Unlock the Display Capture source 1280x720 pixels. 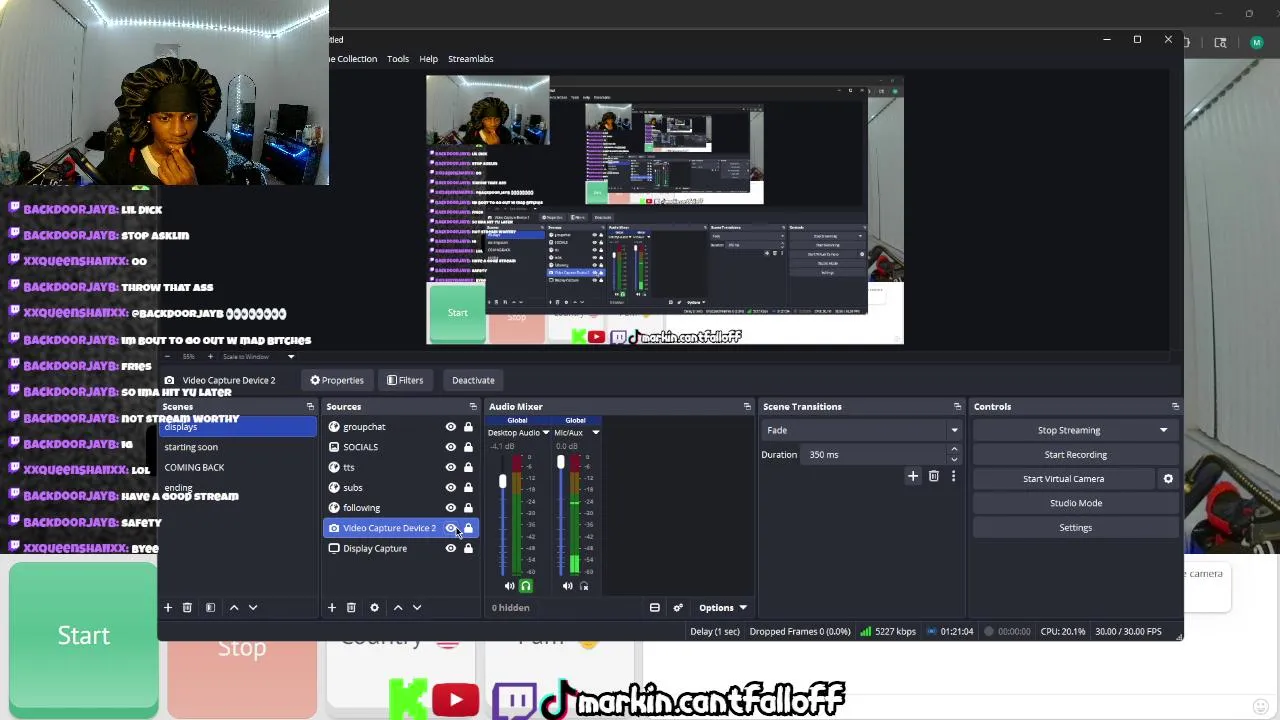point(468,548)
